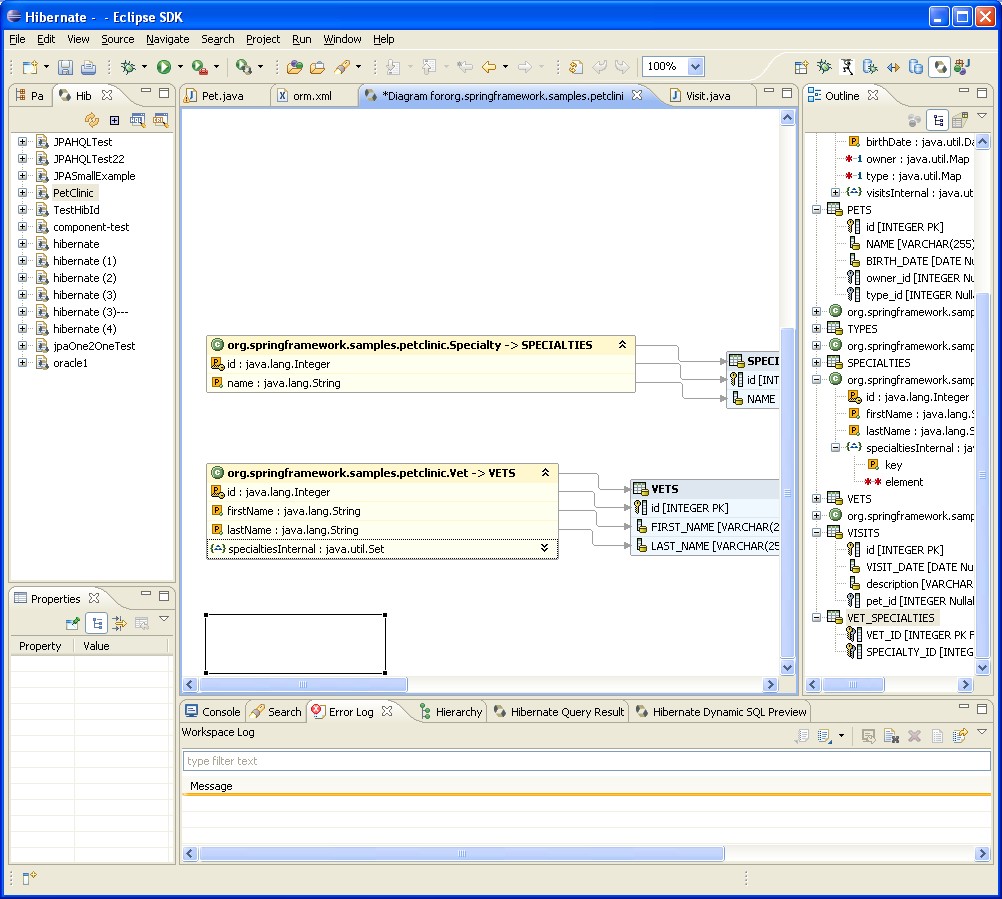Open the Navigate menu

pyautogui.click(x=167, y=39)
